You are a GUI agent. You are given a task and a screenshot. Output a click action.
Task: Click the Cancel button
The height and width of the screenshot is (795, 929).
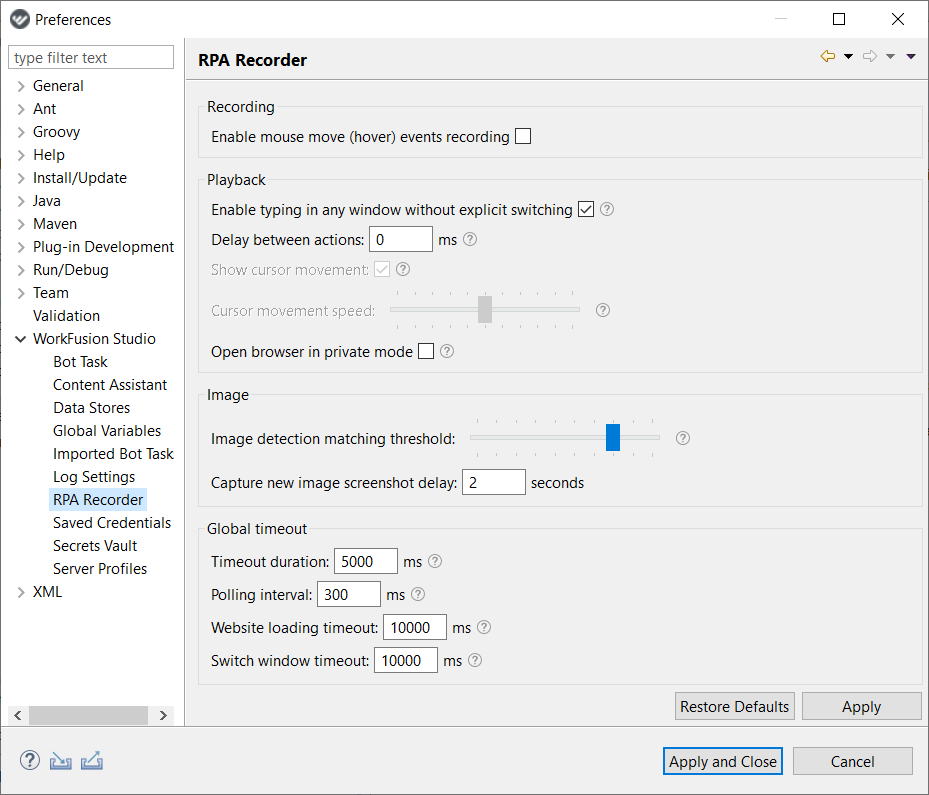(x=853, y=761)
